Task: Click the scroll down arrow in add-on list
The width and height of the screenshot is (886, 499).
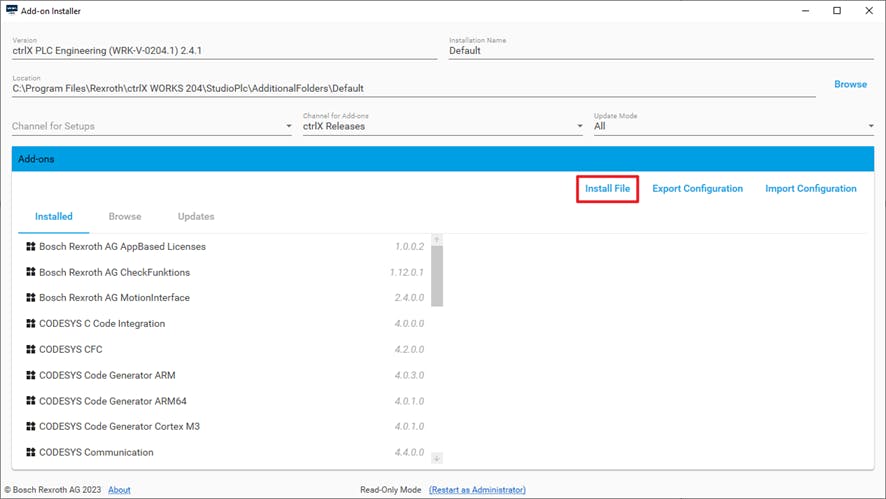Action: (x=437, y=458)
